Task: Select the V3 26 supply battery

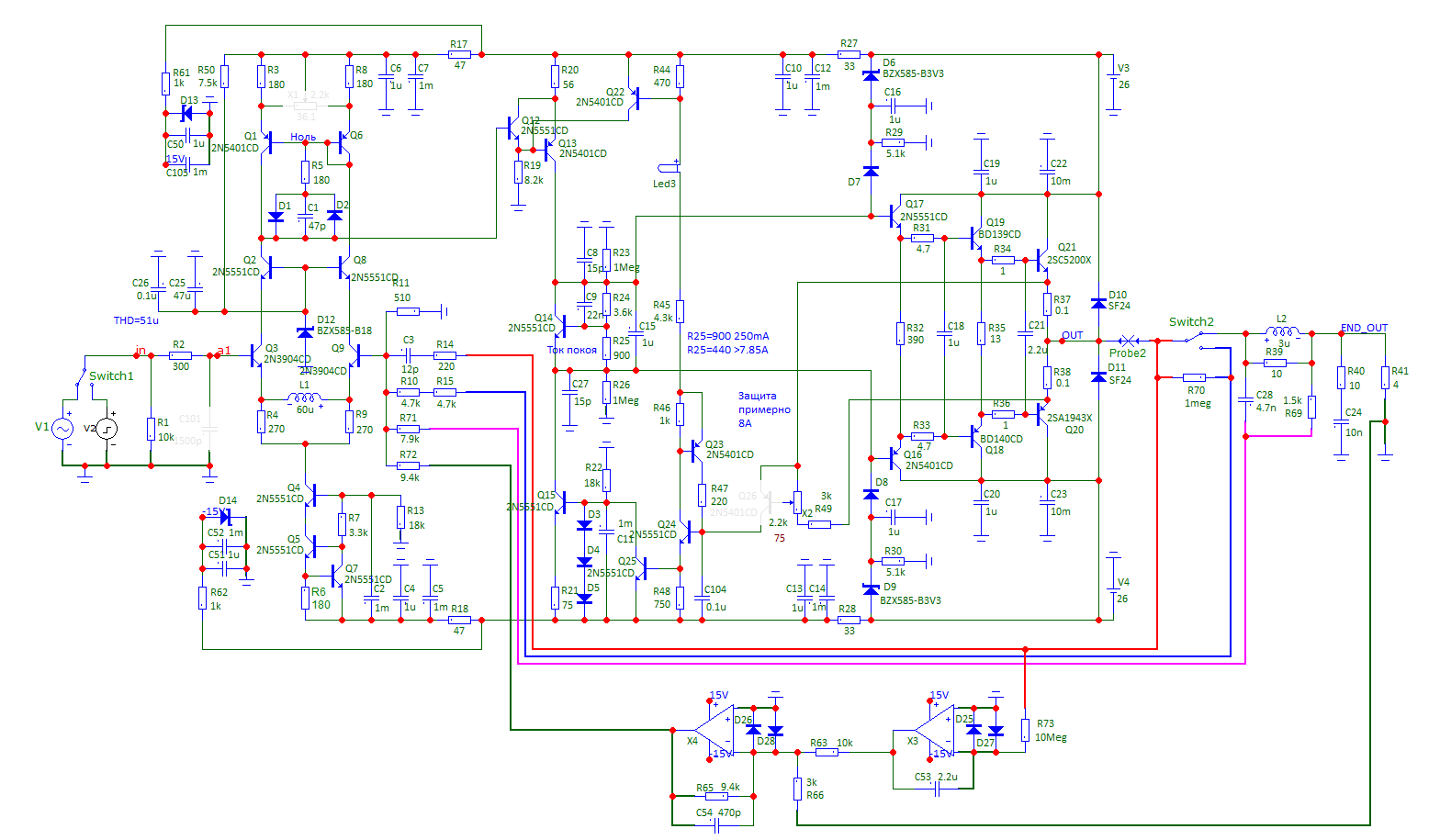Action: [x=1113, y=77]
